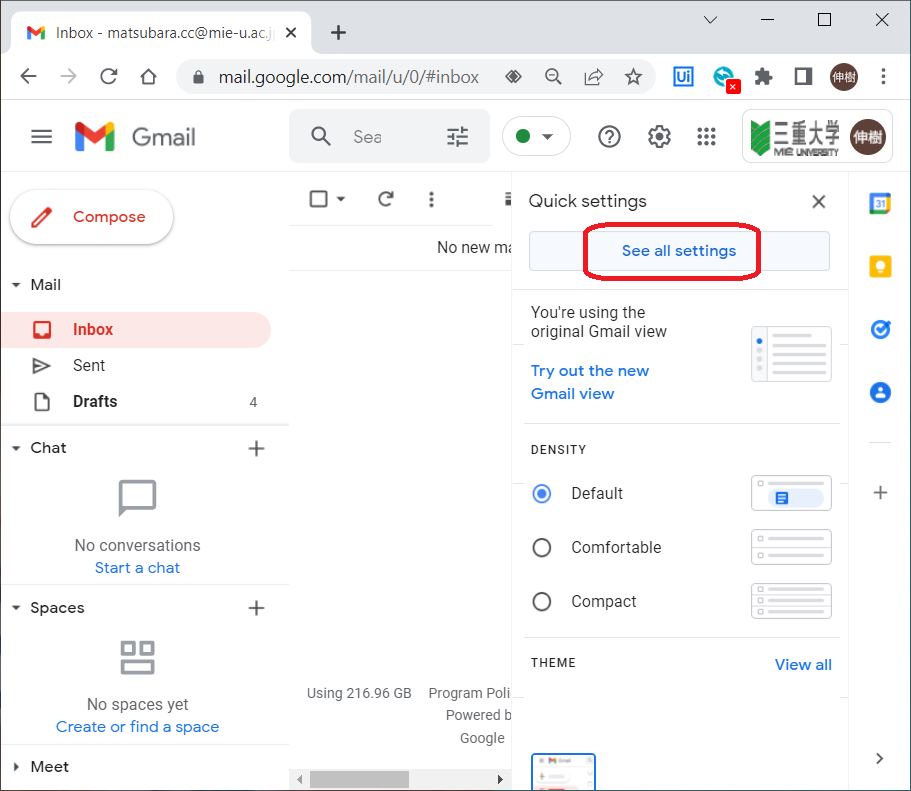Hide the side panel chevron
911x791 pixels.
(880, 758)
